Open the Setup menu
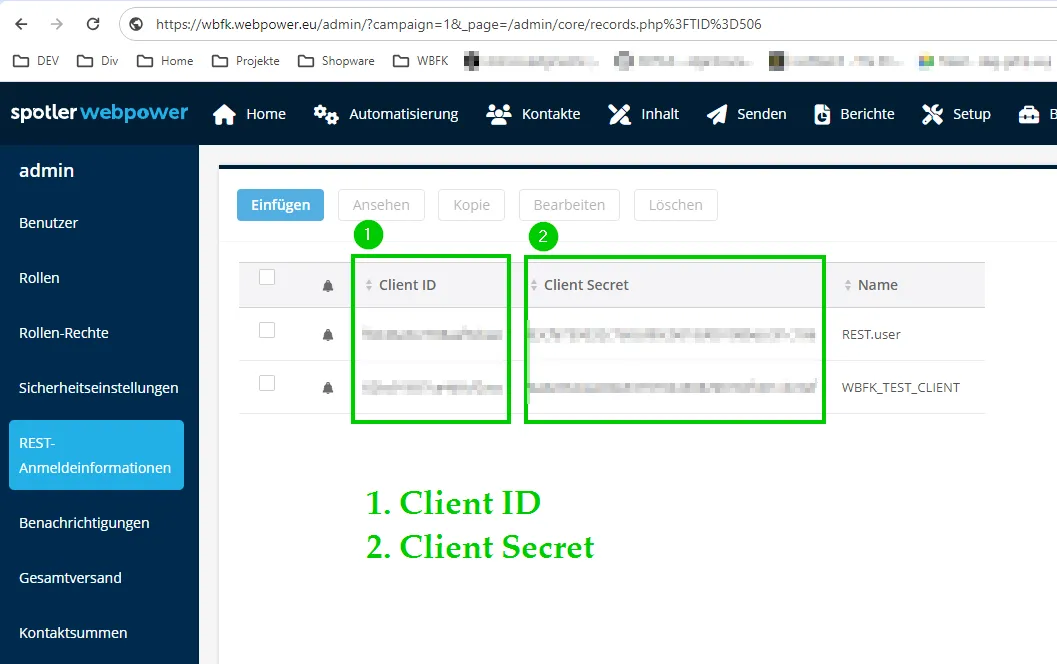The height and width of the screenshot is (664, 1057). (x=971, y=114)
